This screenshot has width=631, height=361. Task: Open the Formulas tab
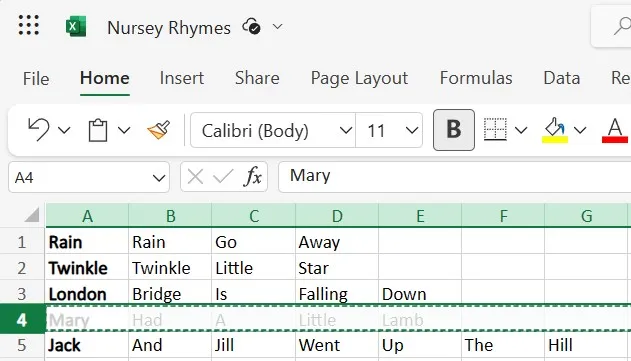(476, 78)
